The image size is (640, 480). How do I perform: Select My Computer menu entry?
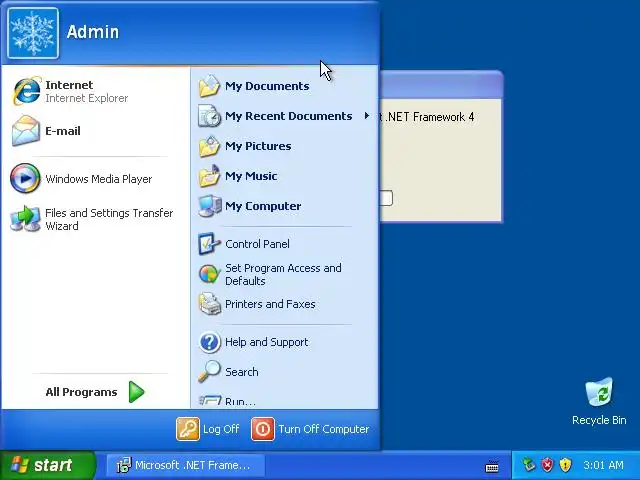click(284, 206)
